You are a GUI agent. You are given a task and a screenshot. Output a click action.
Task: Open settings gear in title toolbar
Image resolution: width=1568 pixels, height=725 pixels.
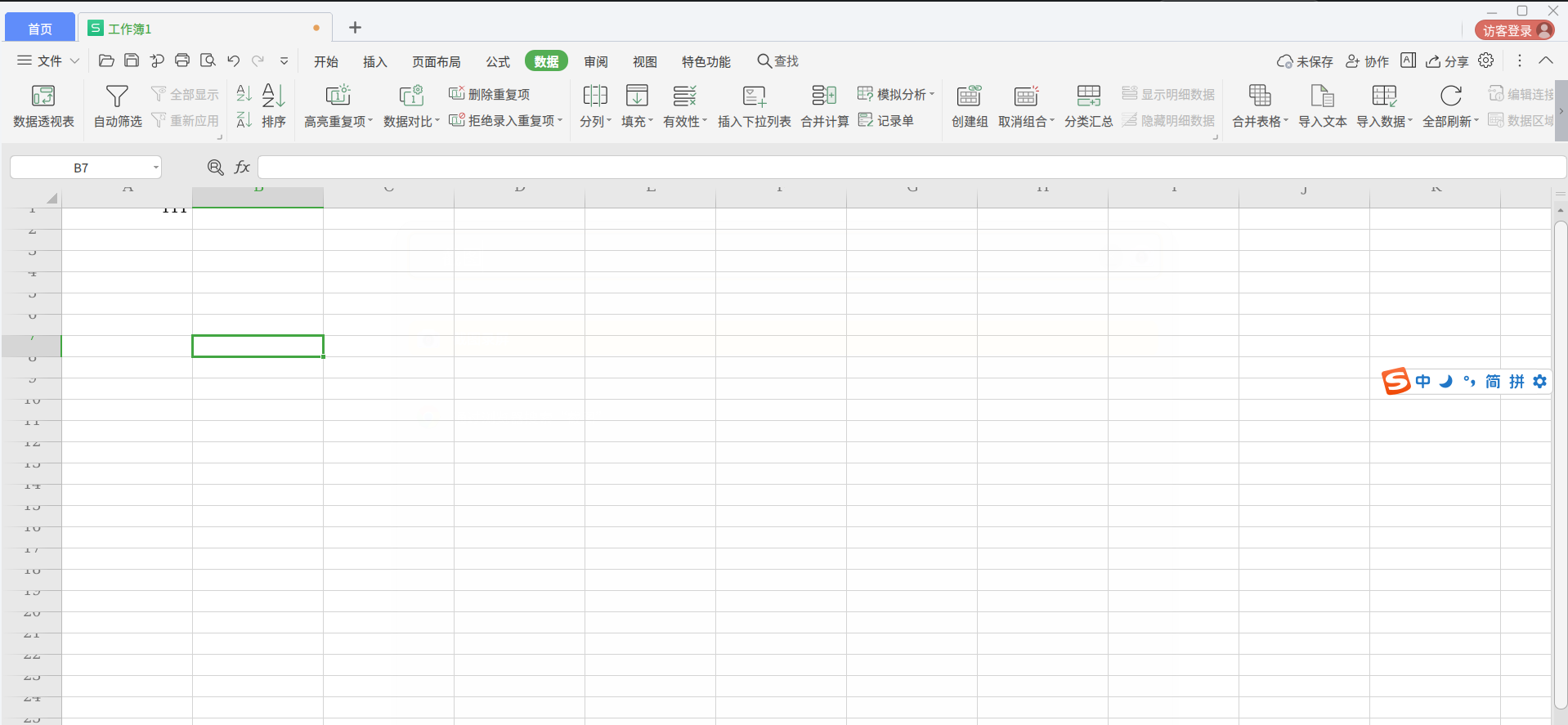[1486, 60]
